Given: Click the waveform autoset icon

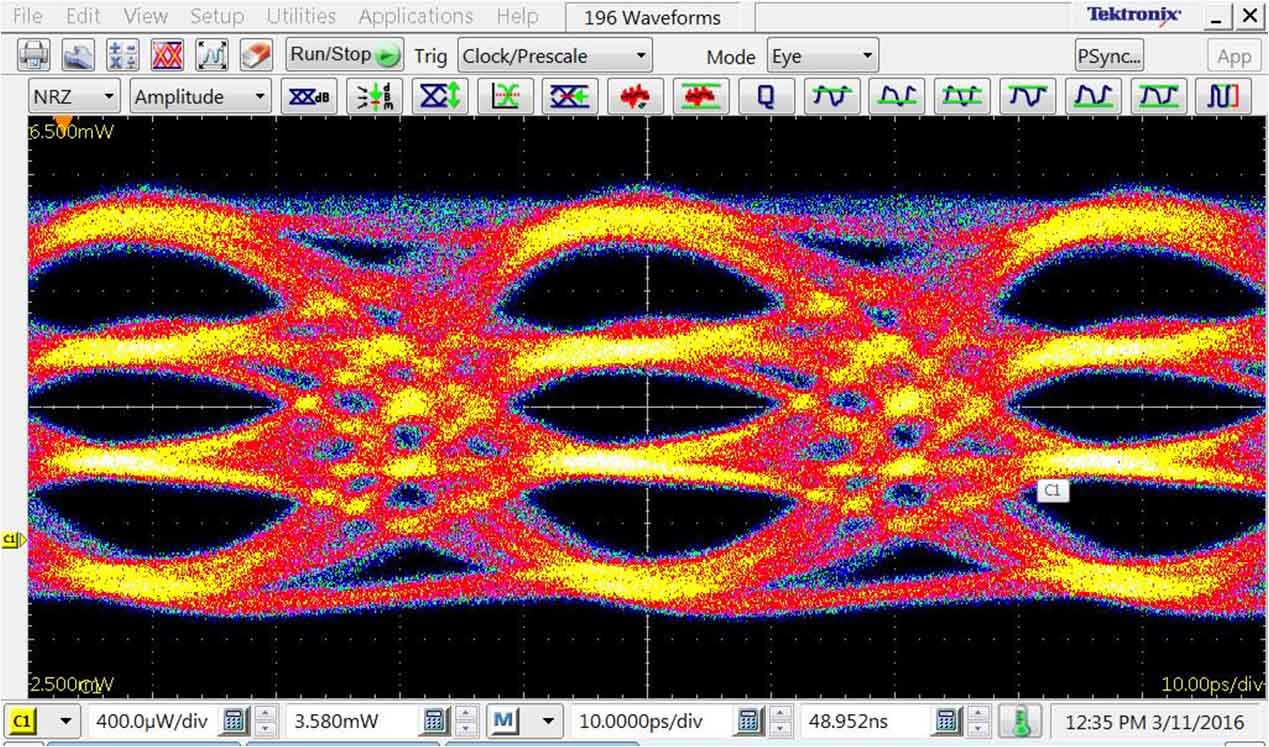Looking at the screenshot, I should click(211, 57).
